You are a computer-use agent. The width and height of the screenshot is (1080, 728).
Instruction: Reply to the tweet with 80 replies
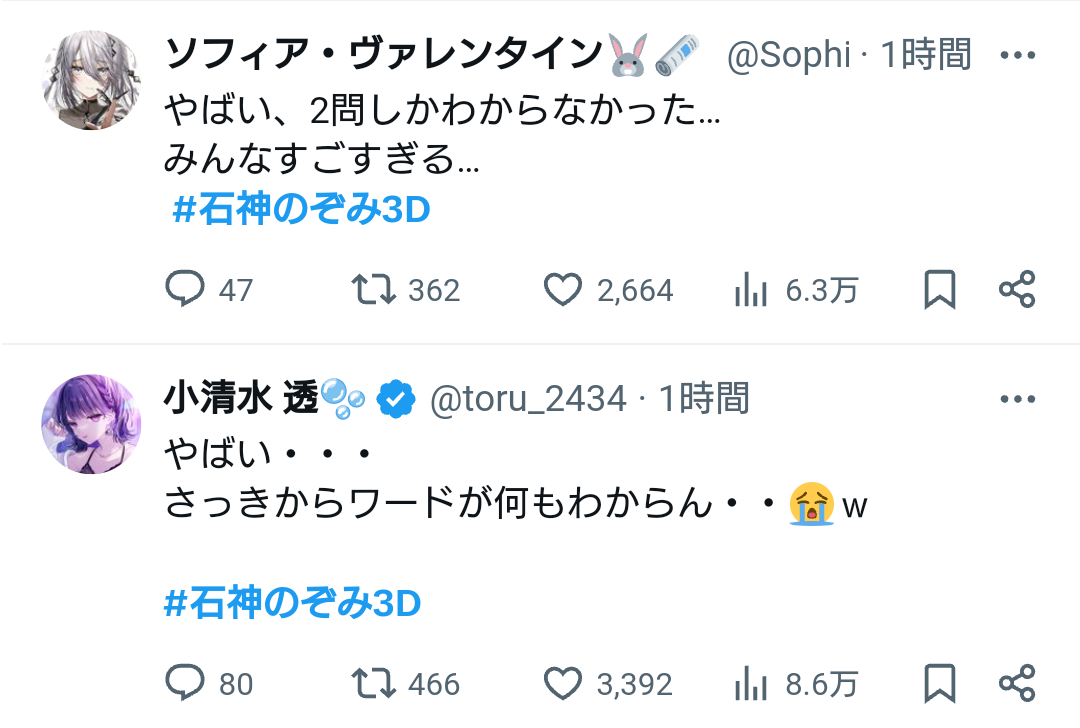tap(184, 683)
